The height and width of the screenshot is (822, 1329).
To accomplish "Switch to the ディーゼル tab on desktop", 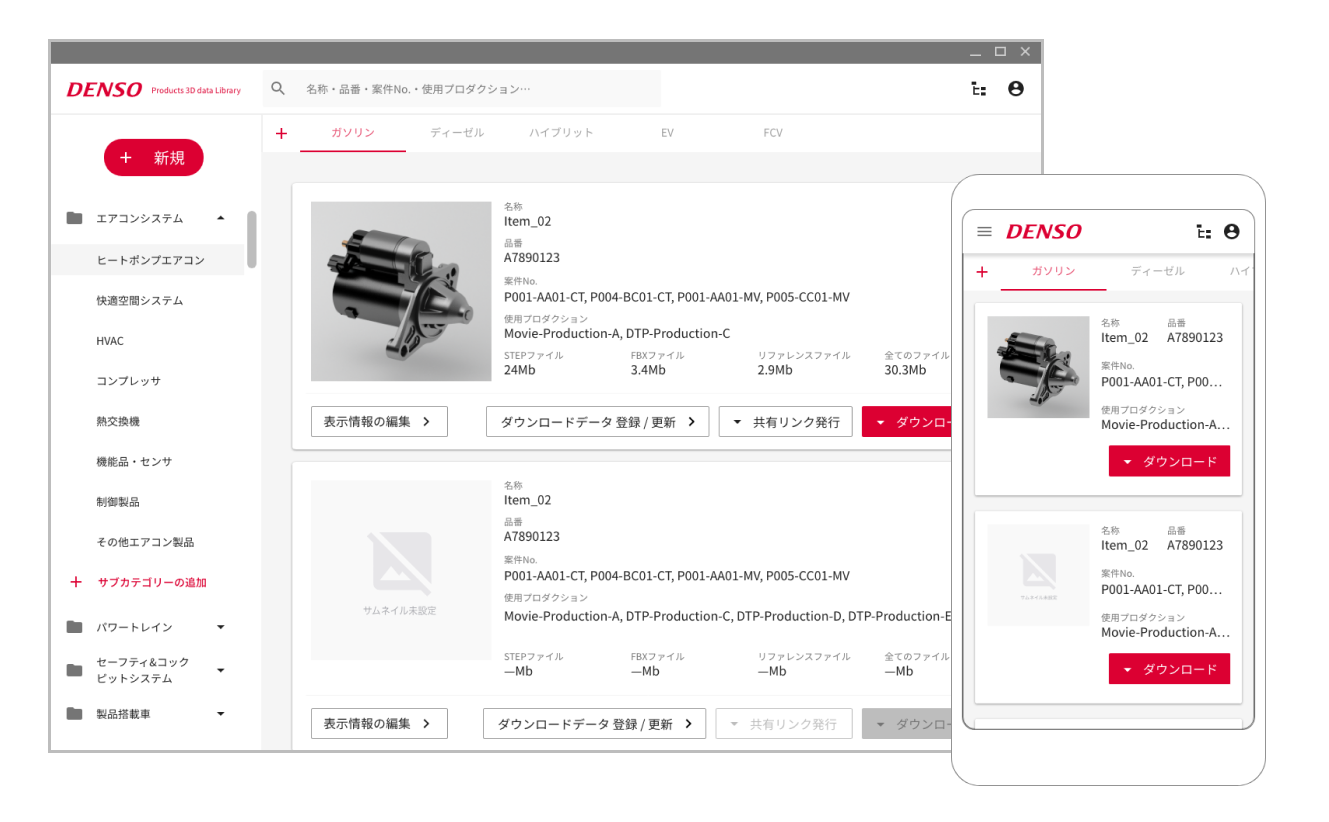I will click(457, 133).
